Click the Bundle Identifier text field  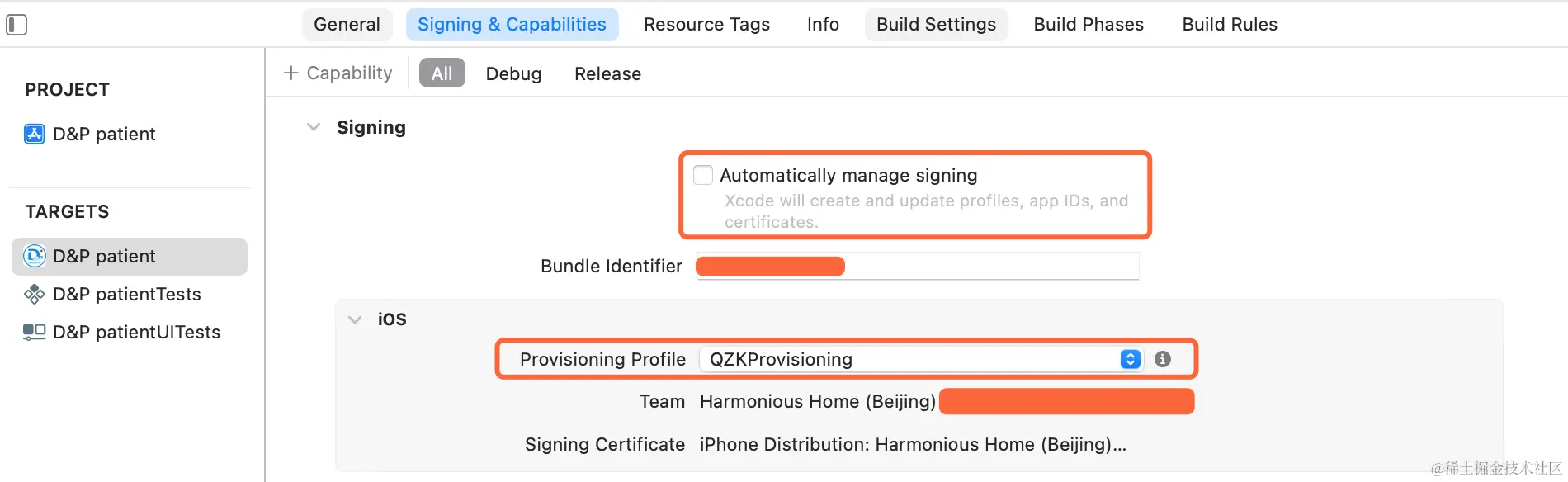tap(990, 266)
